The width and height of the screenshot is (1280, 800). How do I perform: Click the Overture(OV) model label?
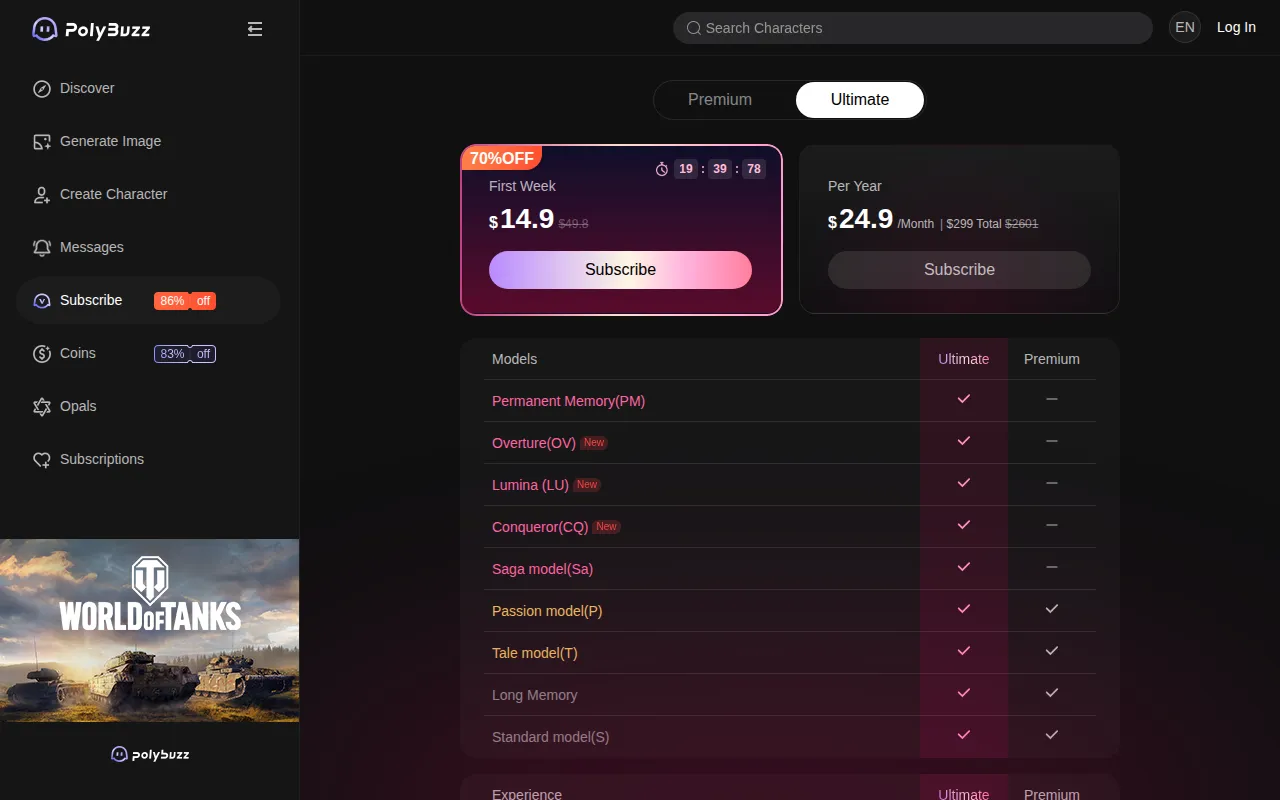(534, 443)
